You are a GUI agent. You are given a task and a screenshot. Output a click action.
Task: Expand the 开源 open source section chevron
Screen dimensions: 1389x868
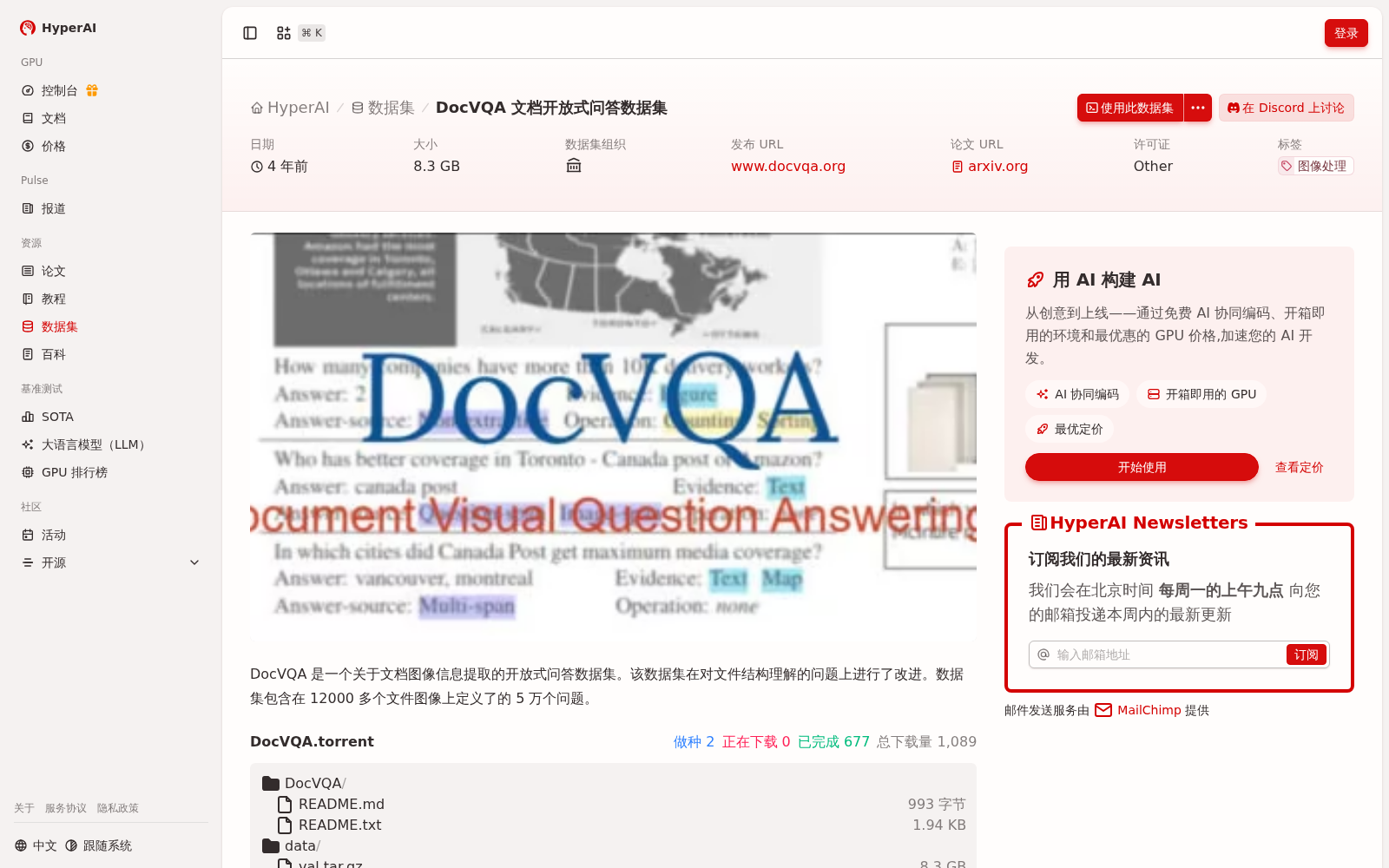(194, 562)
